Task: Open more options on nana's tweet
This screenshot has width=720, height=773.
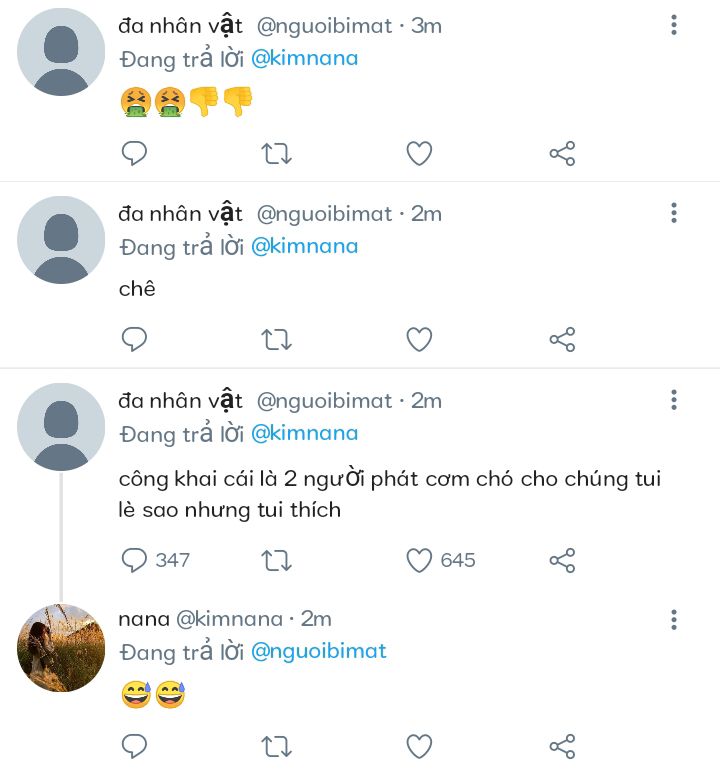Action: 674,619
